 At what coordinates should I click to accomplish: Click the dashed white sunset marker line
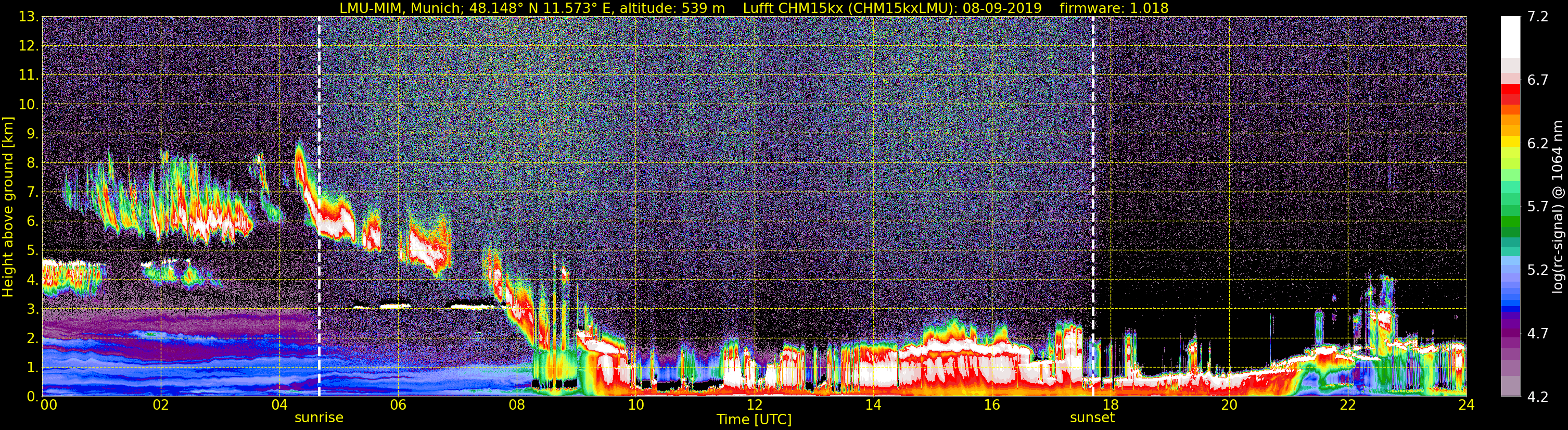1093,207
